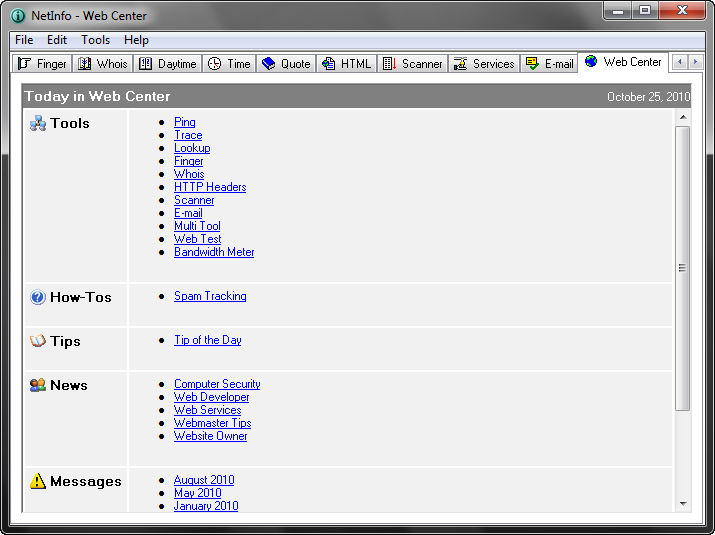Click the scrollbar down arrow
This screenshot has width=715, height=535.
click(683, 504)
